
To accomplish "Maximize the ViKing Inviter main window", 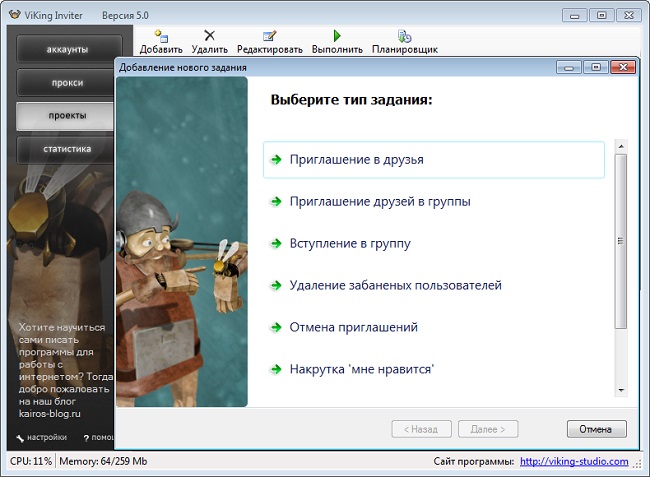I will [x=601, y=16].
